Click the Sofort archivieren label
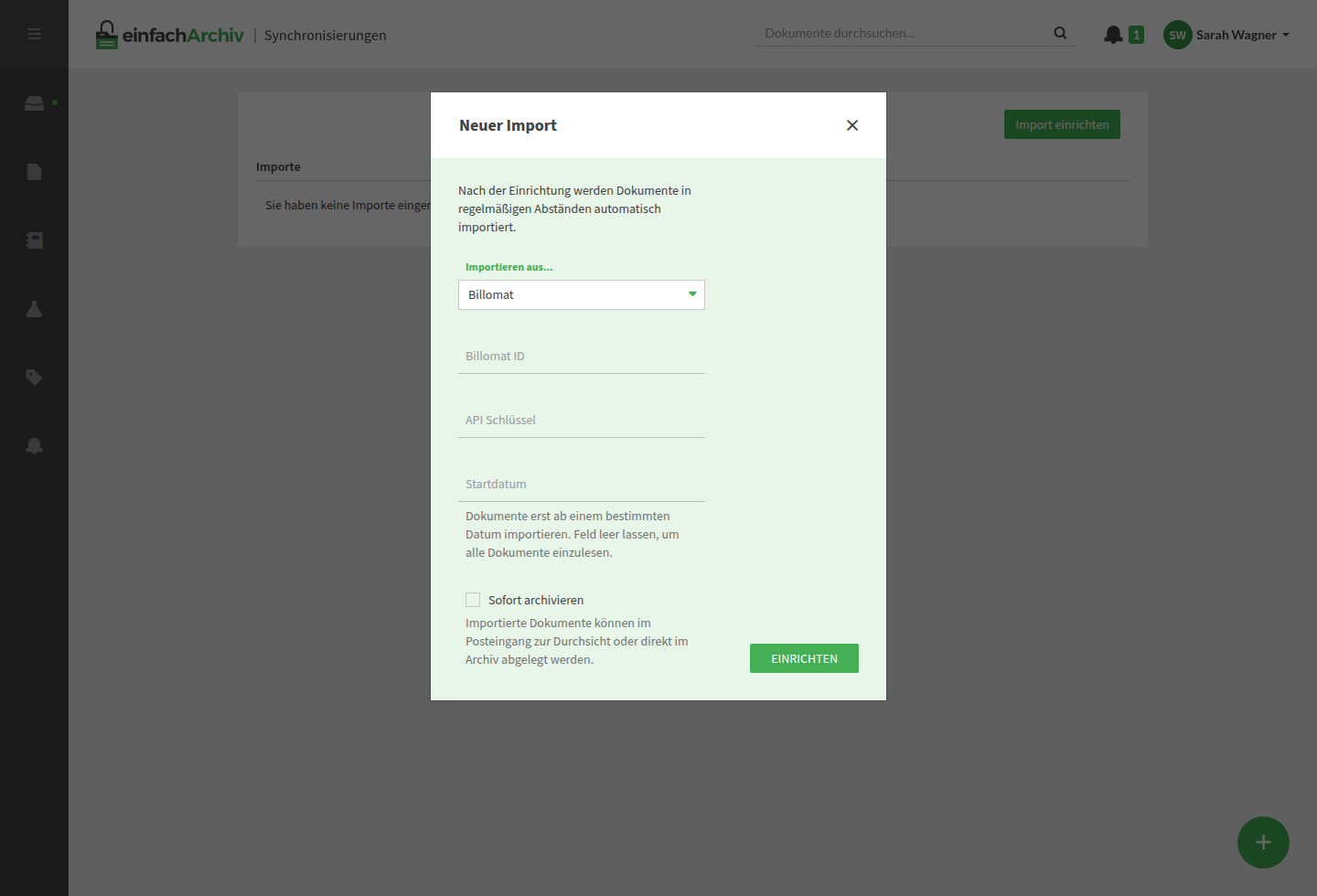 pyautogui.click(x=536, y=600)
